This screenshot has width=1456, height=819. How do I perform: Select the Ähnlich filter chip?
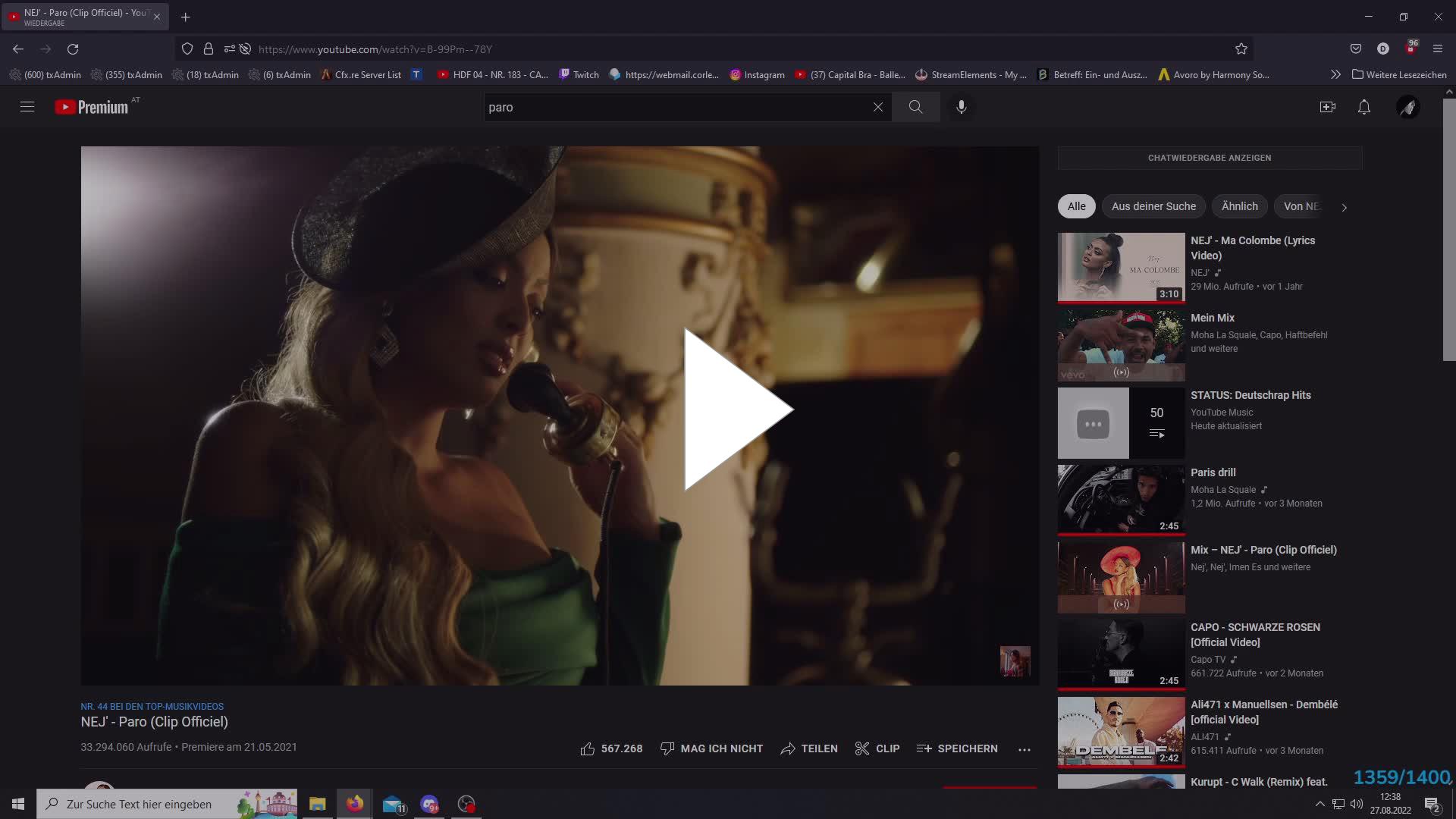tap(1239, 206)
